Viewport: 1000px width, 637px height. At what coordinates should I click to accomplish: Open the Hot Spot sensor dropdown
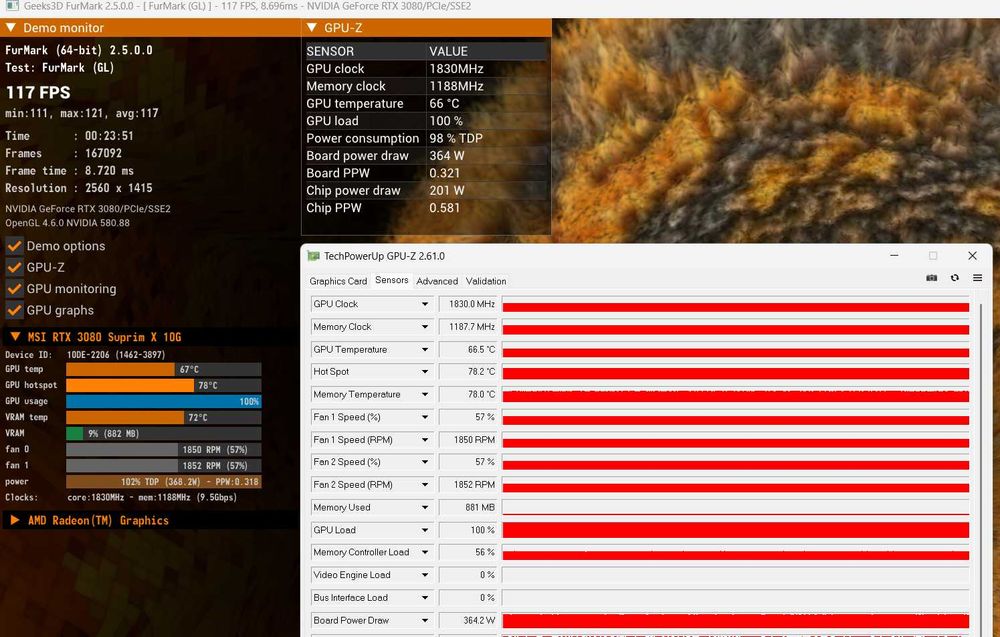click(425, 372)
